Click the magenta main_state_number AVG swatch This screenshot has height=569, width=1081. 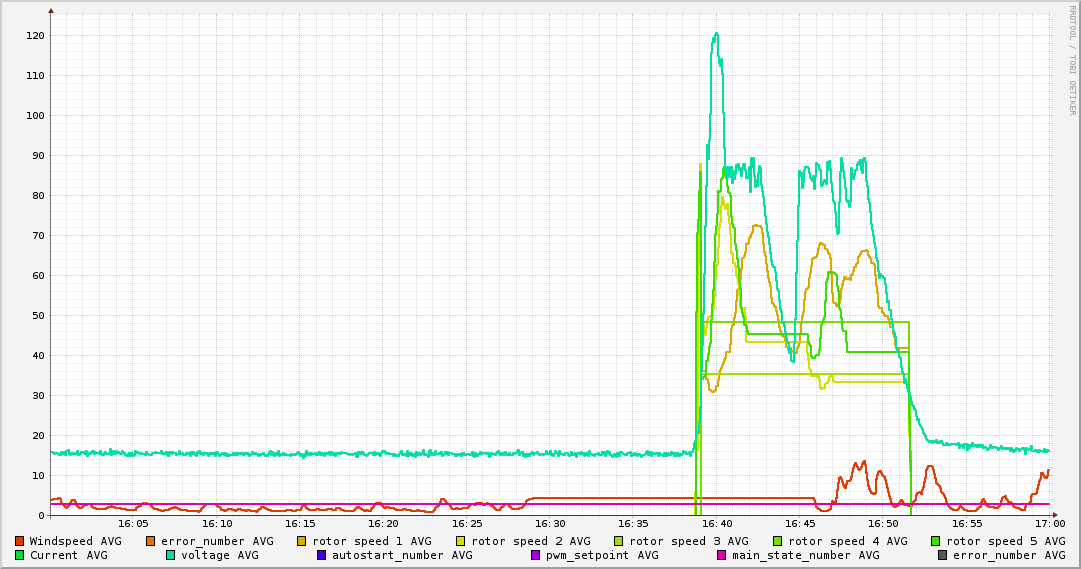(721, 555)
